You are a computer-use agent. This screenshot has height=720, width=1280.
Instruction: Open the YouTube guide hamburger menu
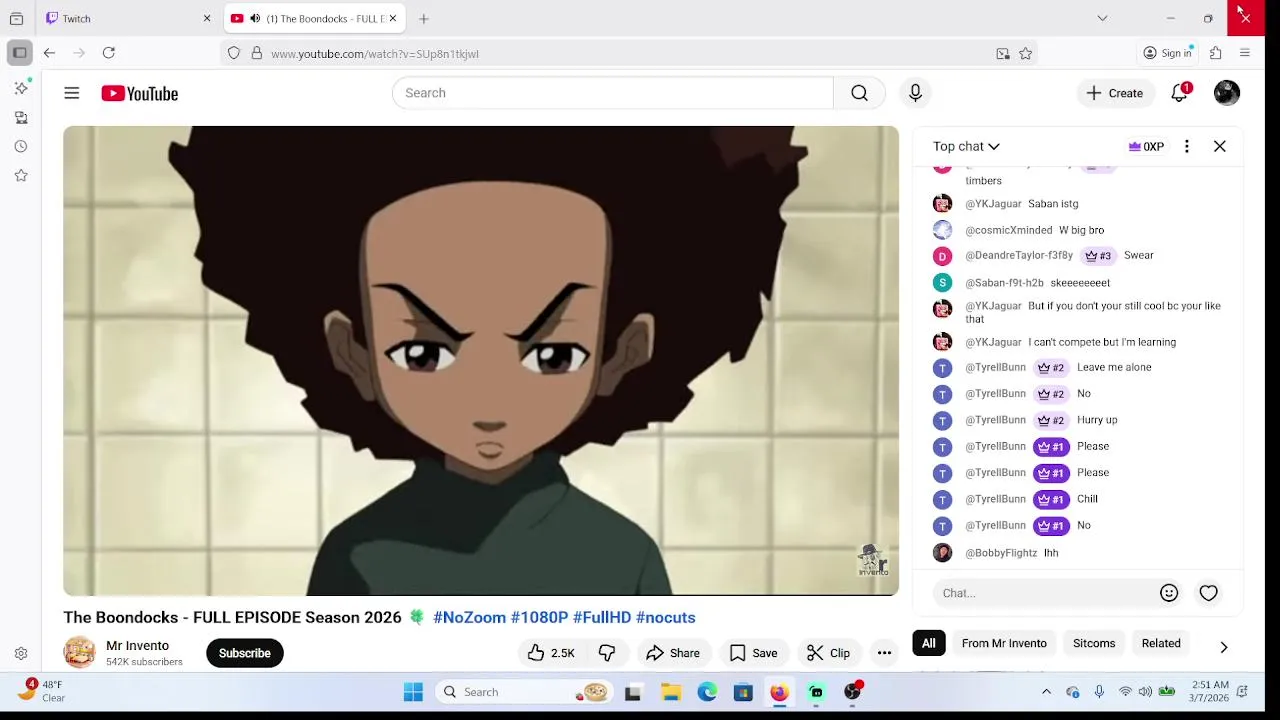72,93
